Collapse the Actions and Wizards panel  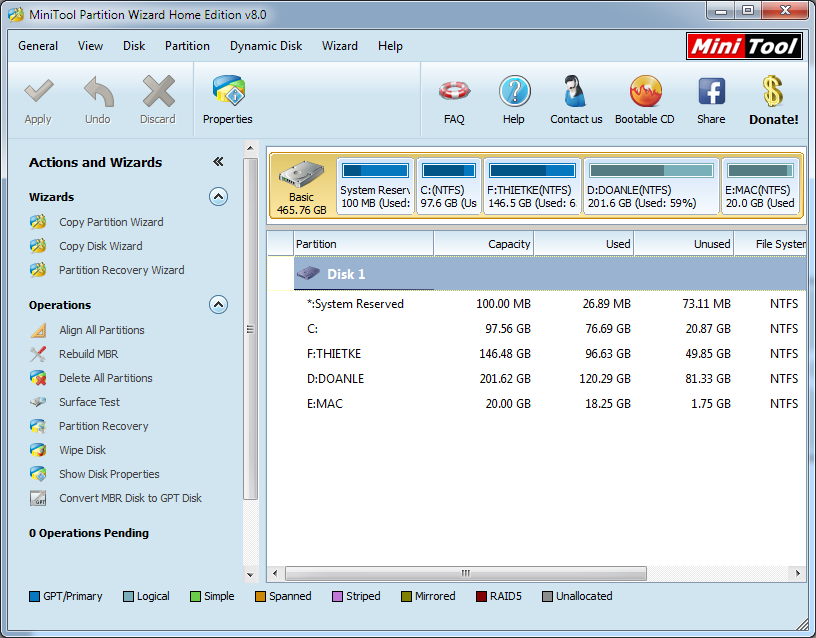coord(218,162)
